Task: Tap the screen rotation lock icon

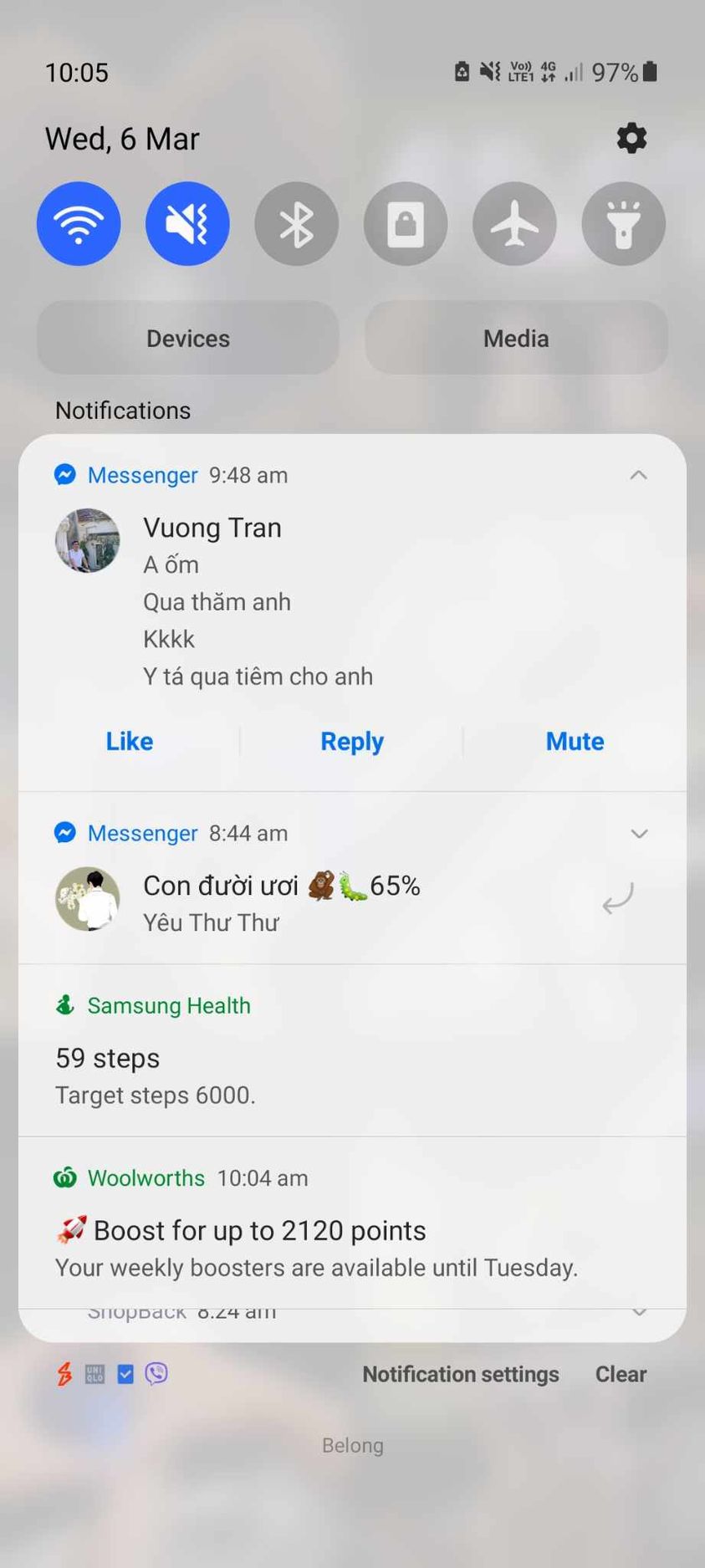Action: coord(406,223)
